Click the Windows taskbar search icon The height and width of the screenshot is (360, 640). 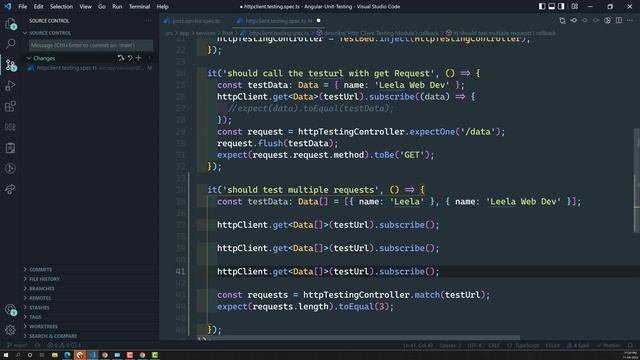[18, 355]
